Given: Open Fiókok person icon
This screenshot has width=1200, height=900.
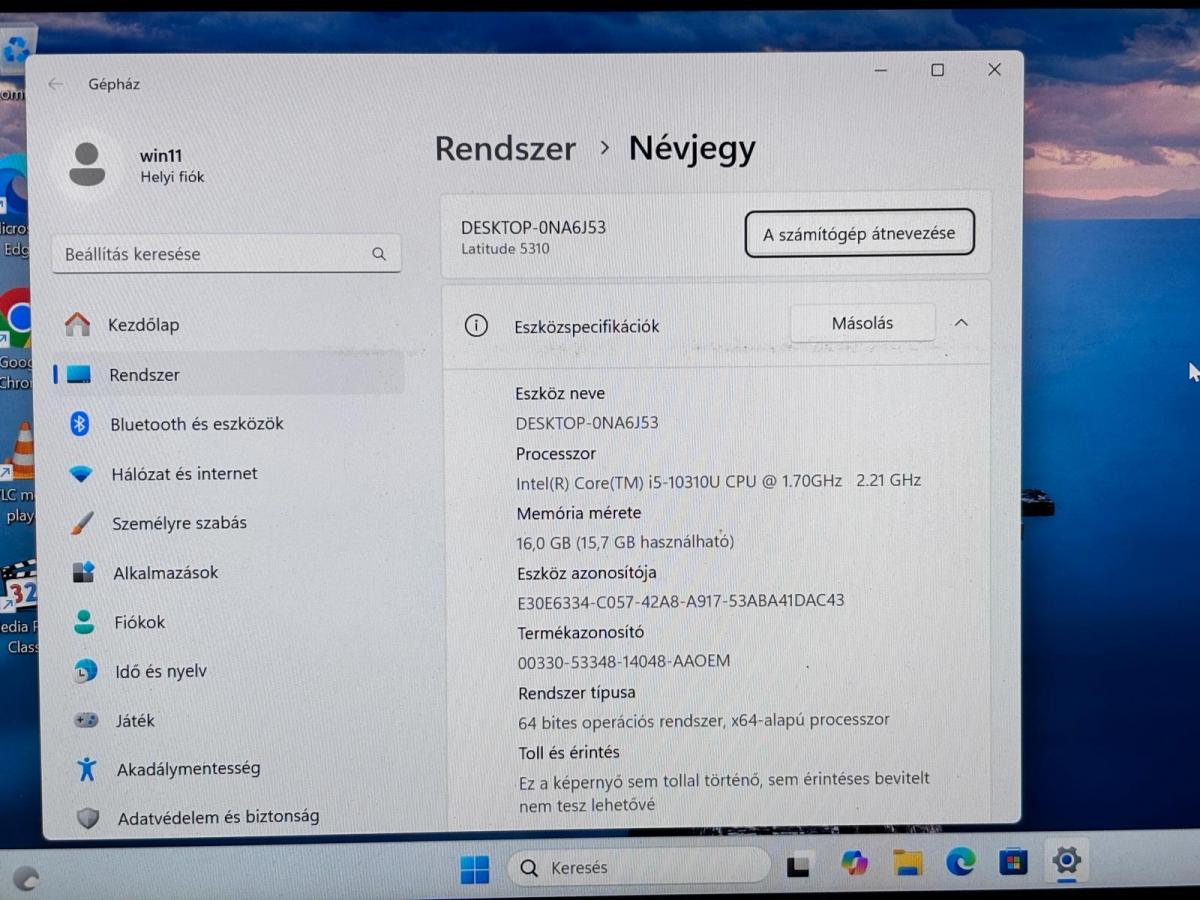Looking at the screenshot, I should pyautogui.click(x=84, y=622).
